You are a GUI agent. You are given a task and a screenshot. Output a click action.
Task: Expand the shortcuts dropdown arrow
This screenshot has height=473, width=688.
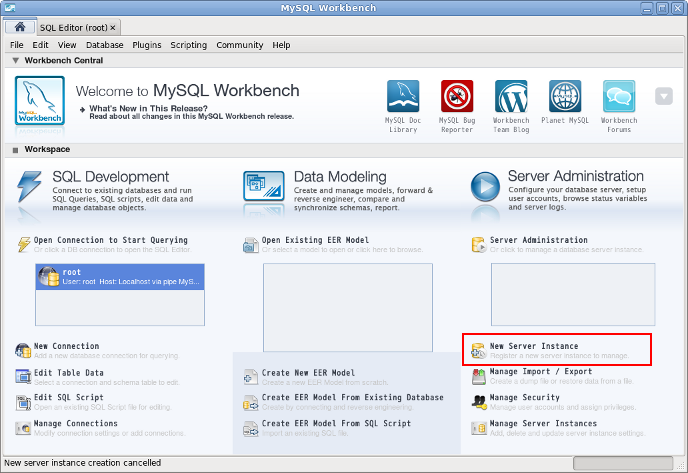[663, 96]
